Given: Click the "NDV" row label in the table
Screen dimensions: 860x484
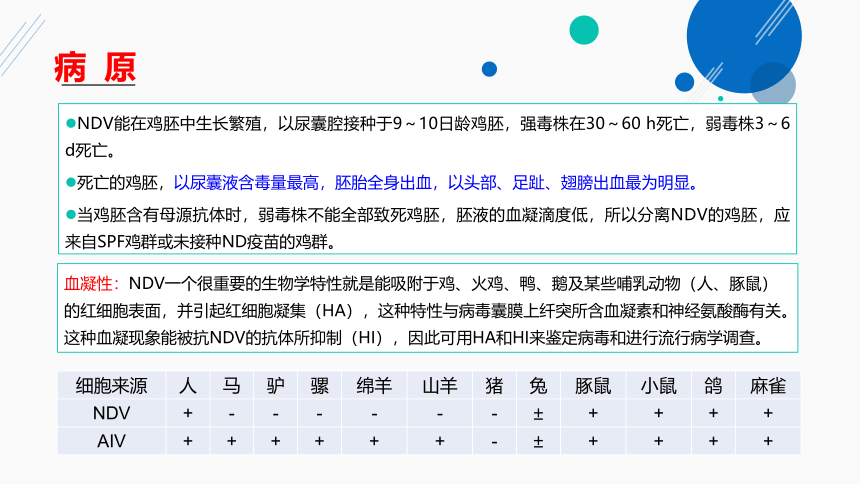Looking at the screenshot, I should 112,413.
